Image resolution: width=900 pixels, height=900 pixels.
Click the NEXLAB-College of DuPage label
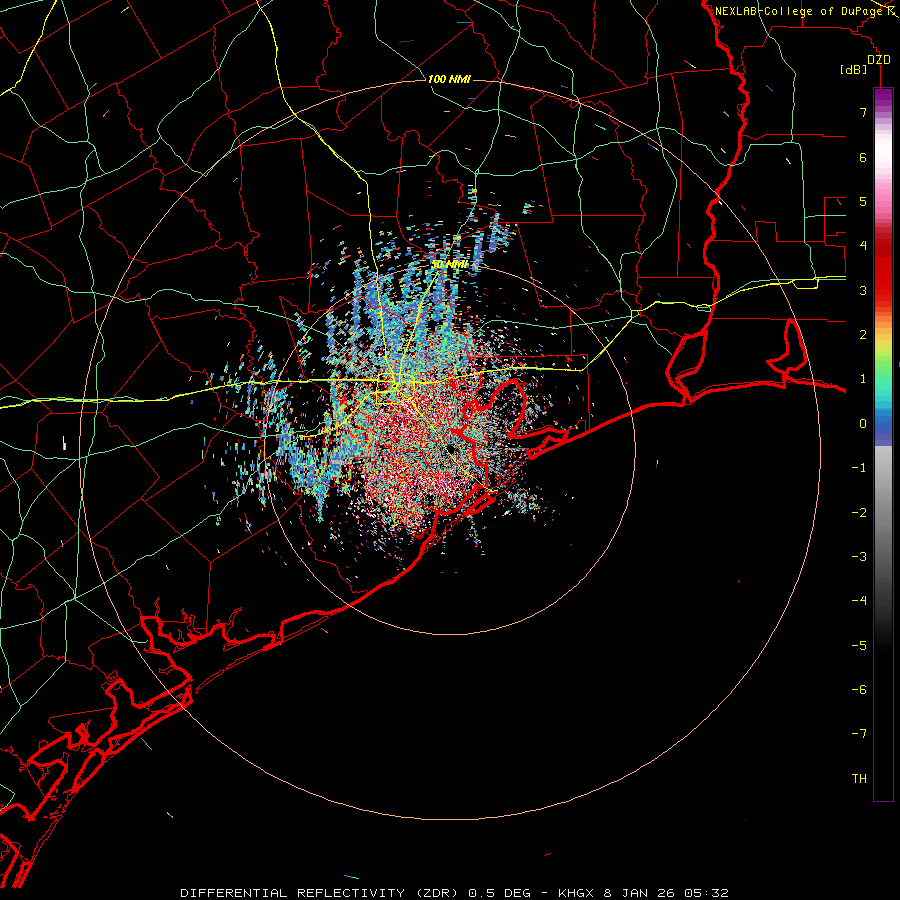tap(799, 11)
